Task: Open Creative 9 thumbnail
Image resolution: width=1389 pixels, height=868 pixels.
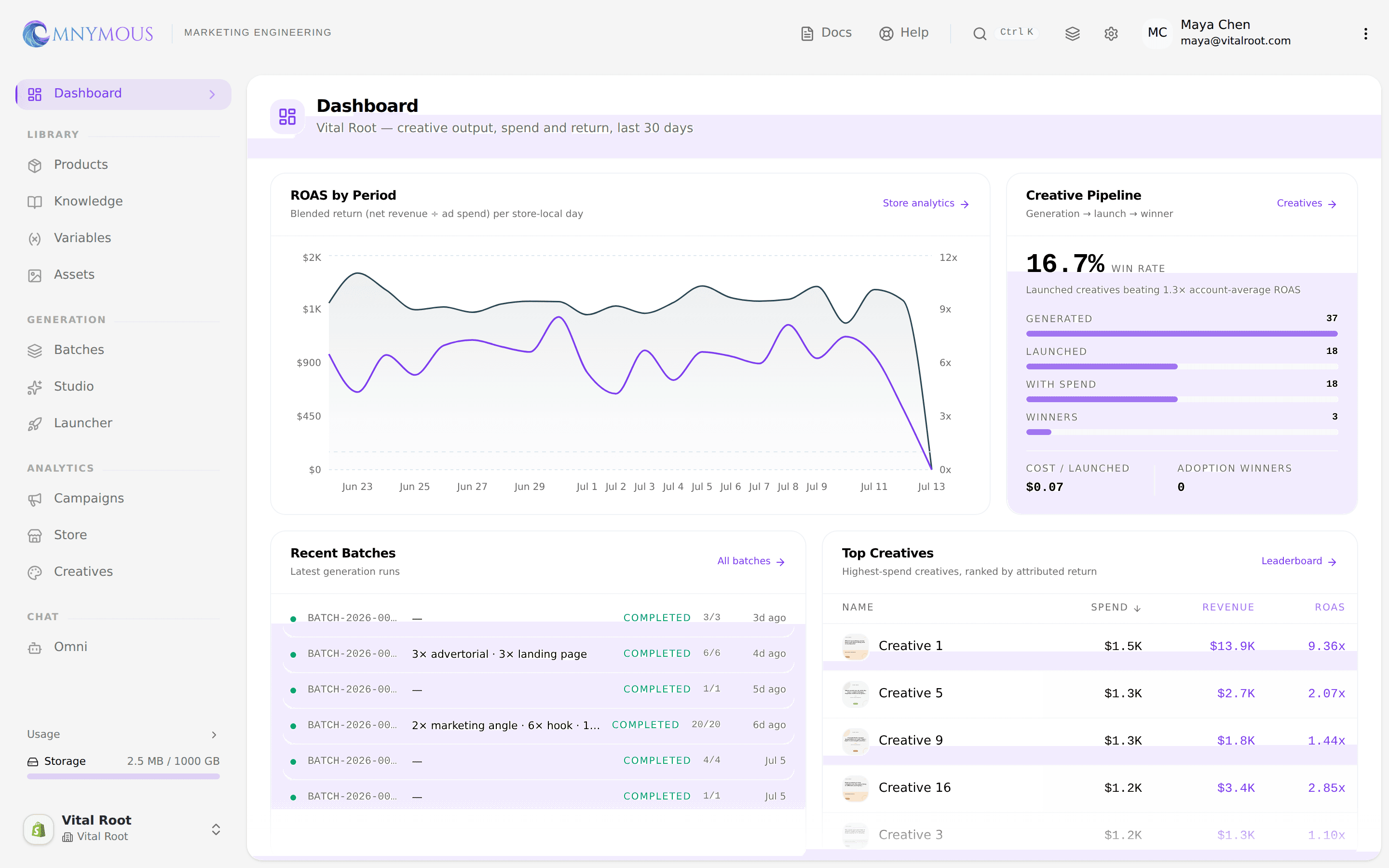Action: click(855, 741)
